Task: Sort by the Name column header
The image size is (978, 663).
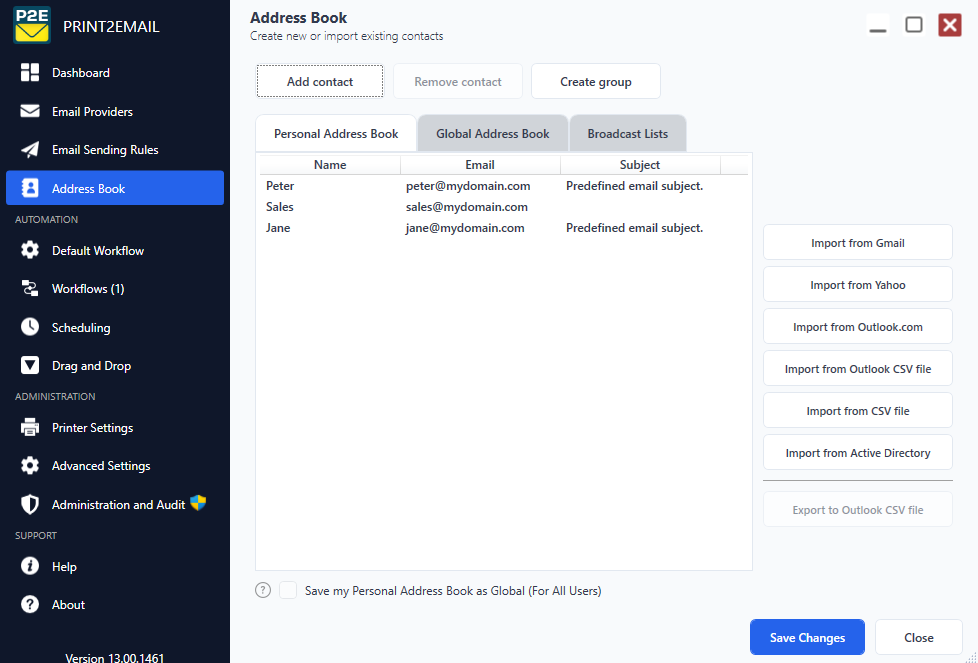Action: [x=330, y=165]
